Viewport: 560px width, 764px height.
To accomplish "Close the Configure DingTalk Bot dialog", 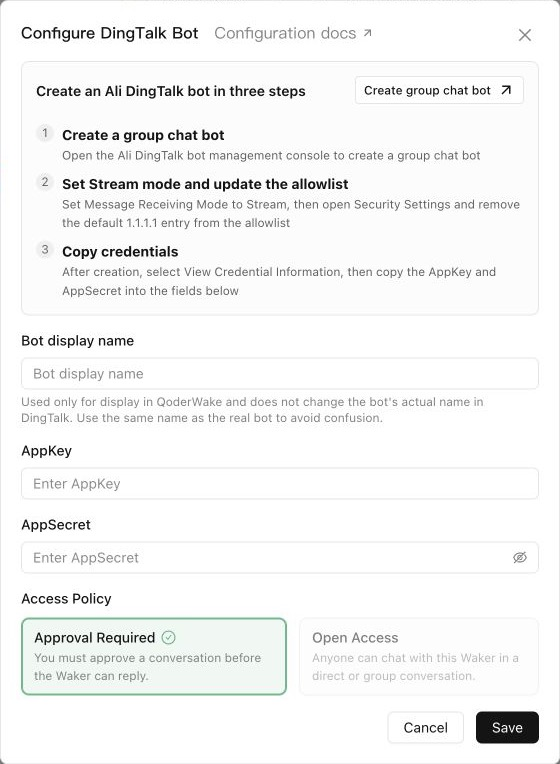I will pos(524,35).
